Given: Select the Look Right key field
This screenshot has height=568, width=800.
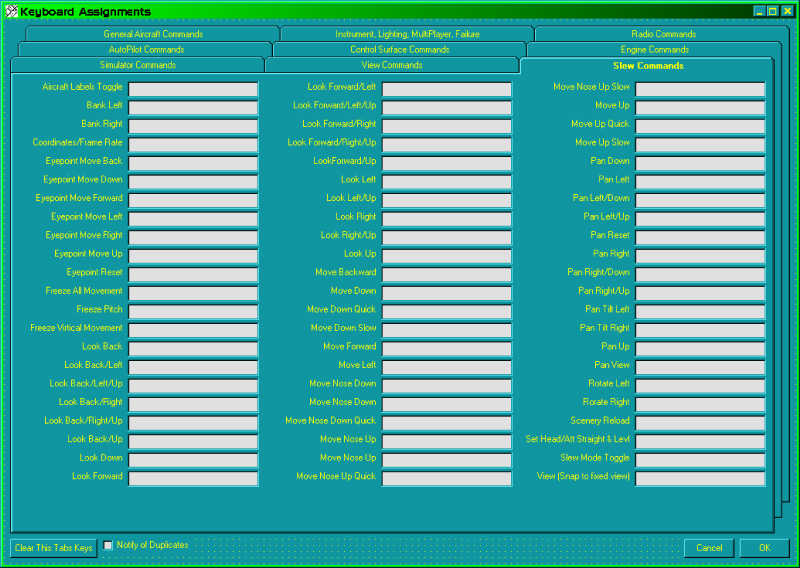Looking at the screenshot, I should [446, 218].
